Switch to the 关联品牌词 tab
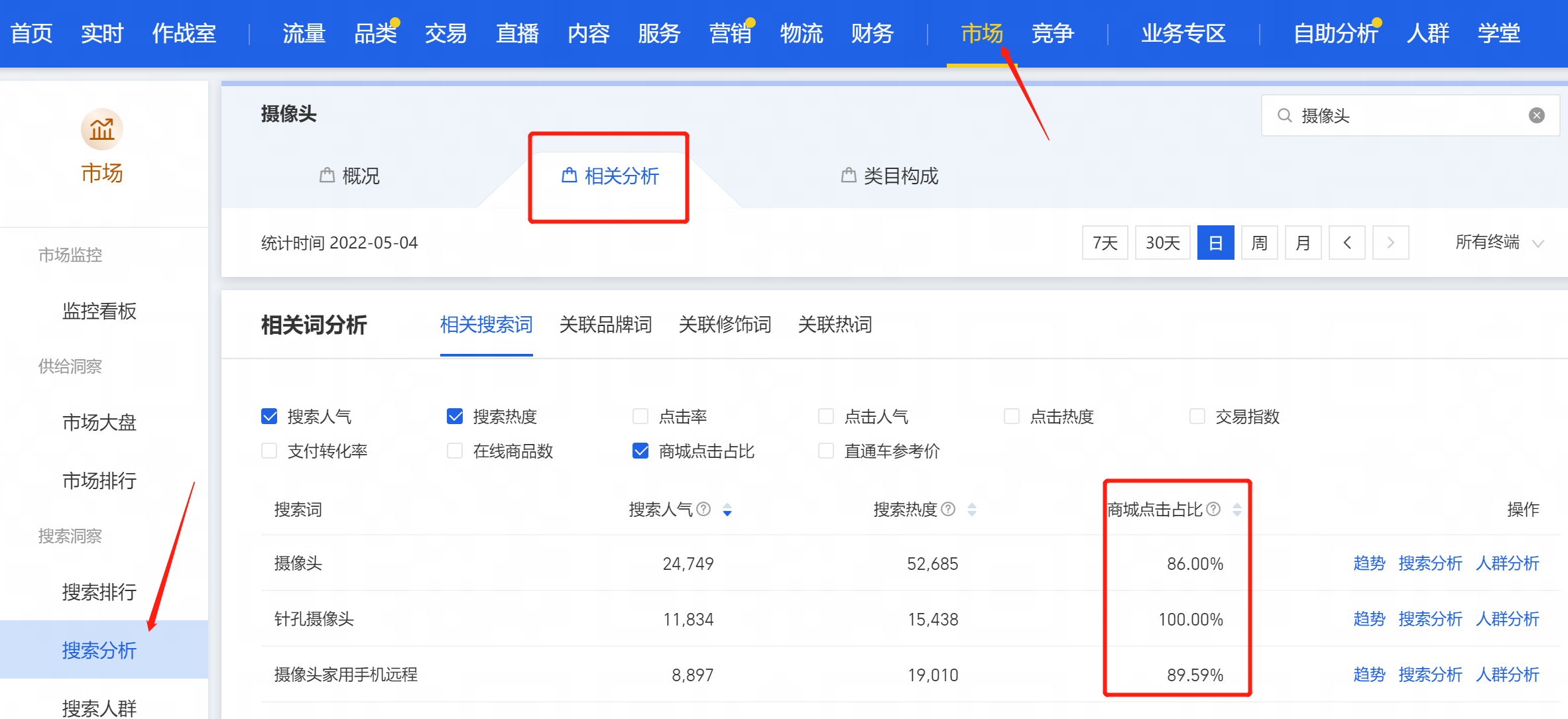1568x719 pixels. pyautogui.click(x=606, y=325)
